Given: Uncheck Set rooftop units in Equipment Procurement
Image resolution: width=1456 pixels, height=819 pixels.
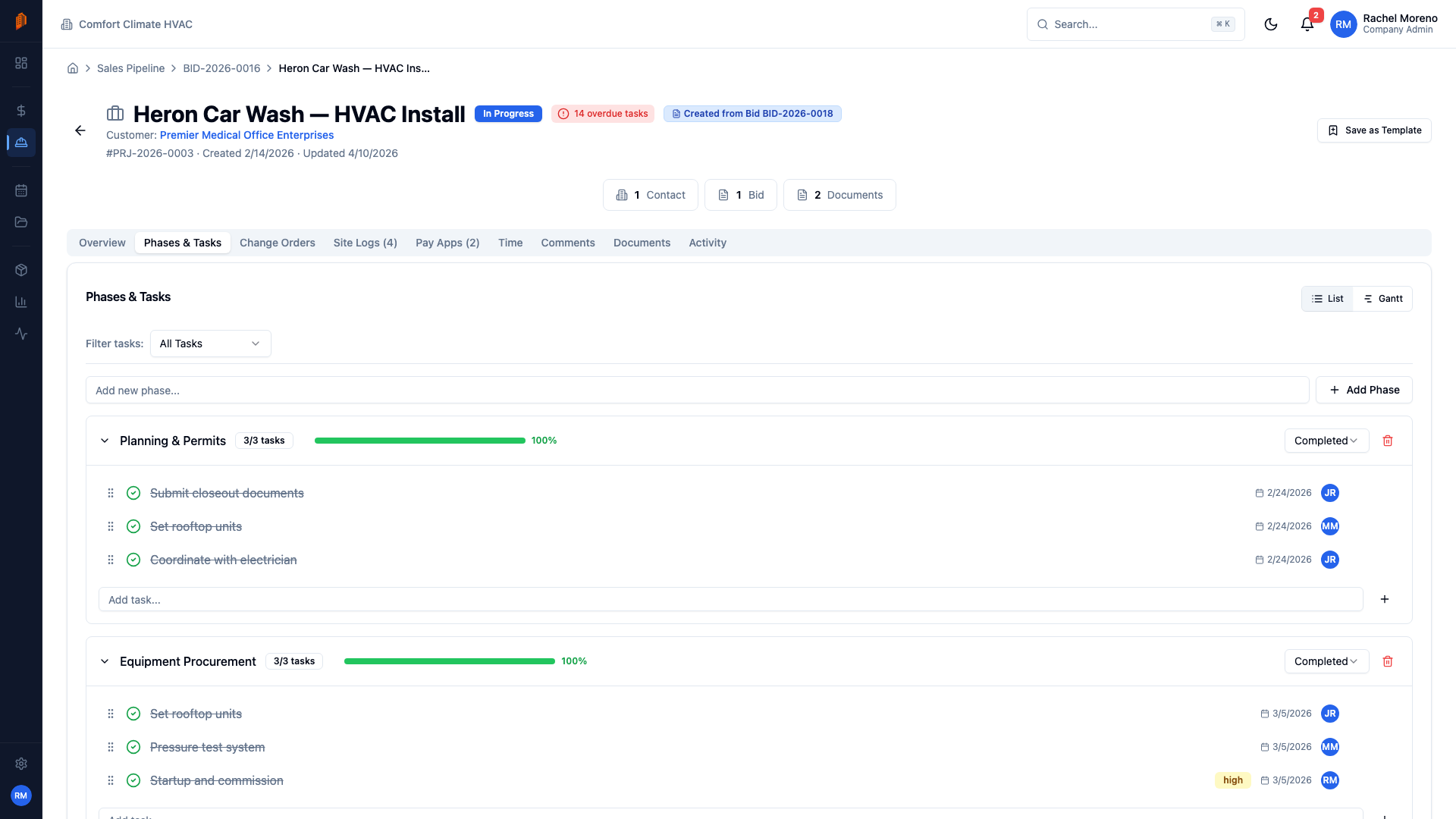Looking at the screenshot, I should click(x=133, y=714).
